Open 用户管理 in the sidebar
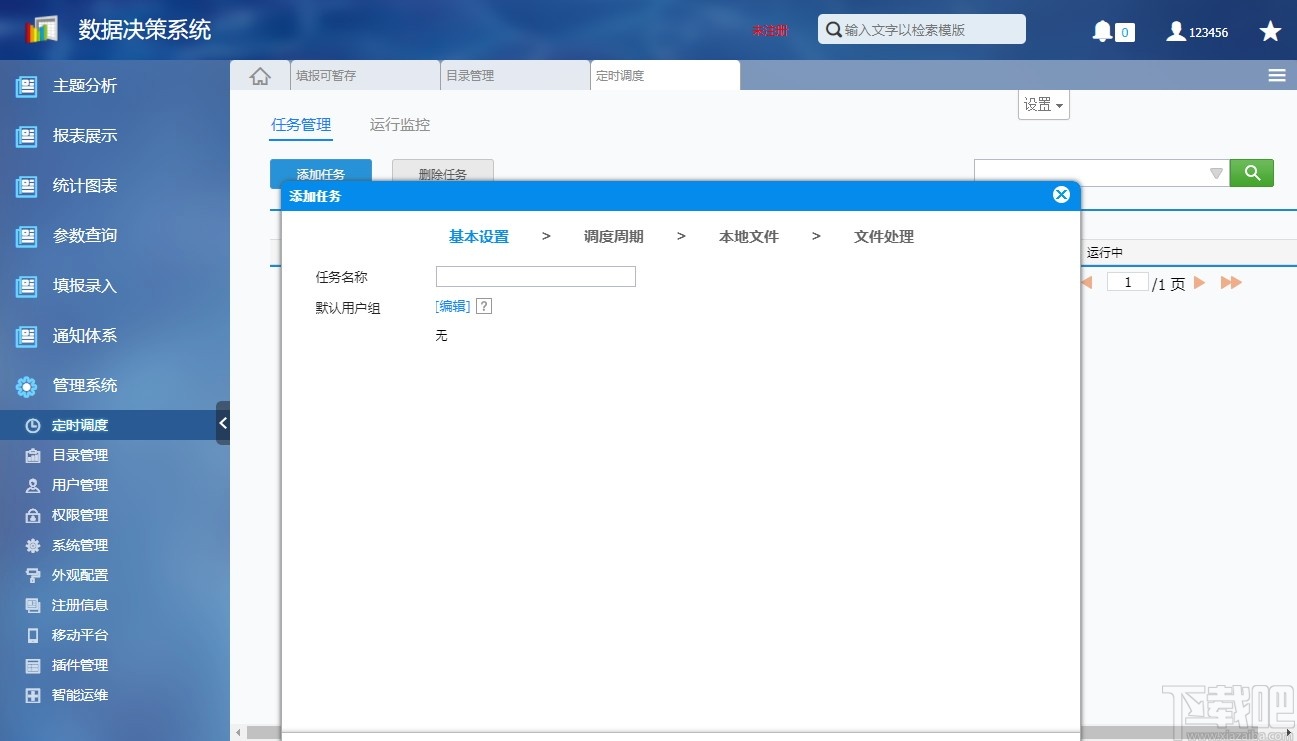Screen dimensions: 1297x741 tap(79, 485)
